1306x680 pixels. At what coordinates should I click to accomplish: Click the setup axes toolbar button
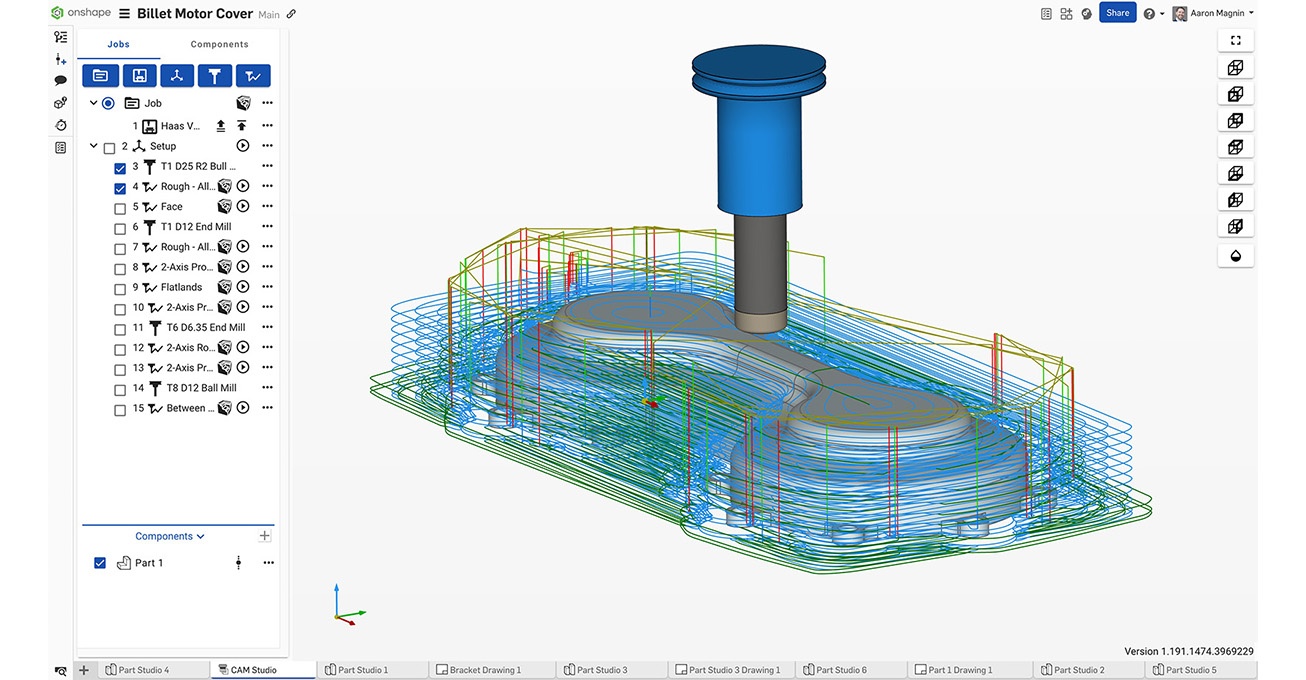[x=177, y=75]
